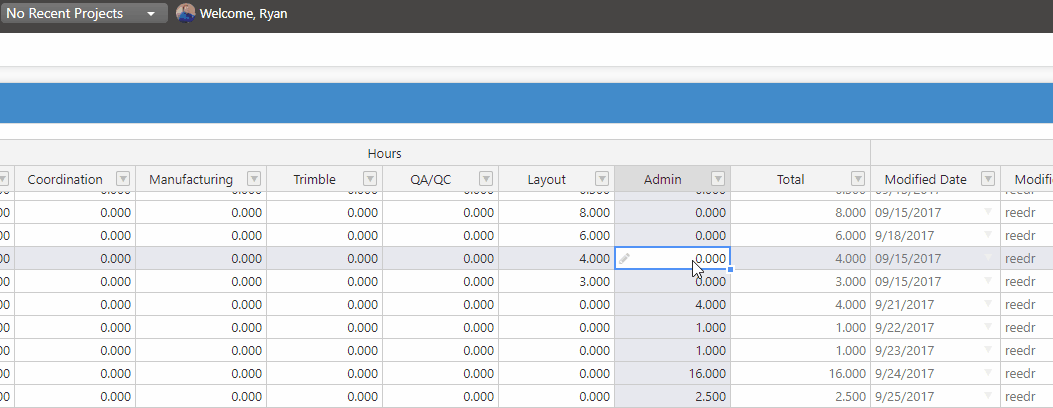Open the Manufacturing column filter

pos(254,178)
